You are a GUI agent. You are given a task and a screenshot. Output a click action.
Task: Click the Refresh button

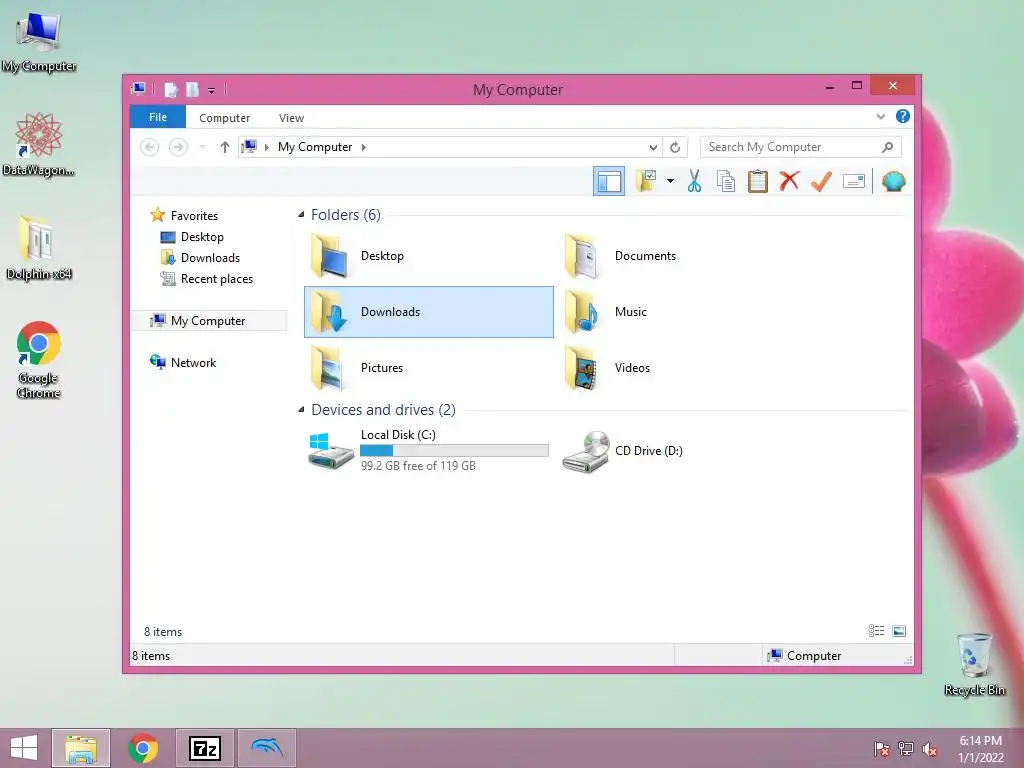point(675,147)
